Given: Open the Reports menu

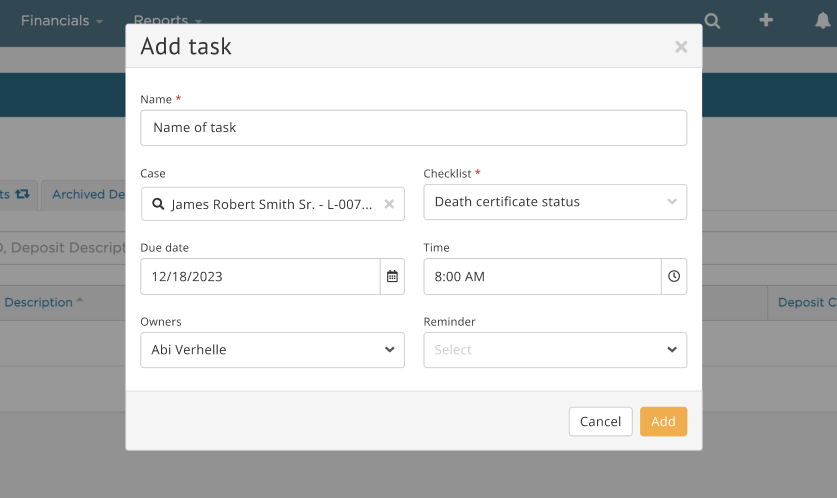Looking at the screenshot, I should (167, 20).
